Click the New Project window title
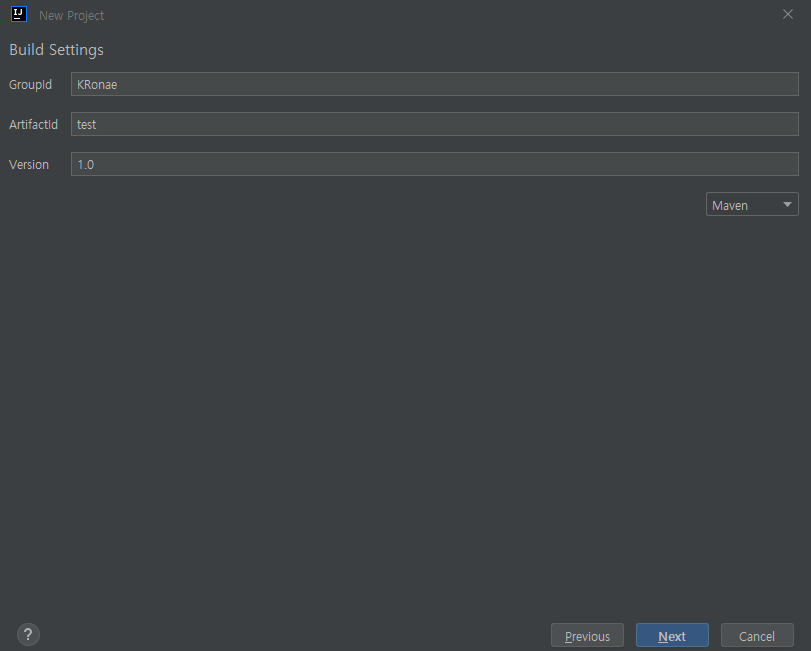 tap(71, 16)
